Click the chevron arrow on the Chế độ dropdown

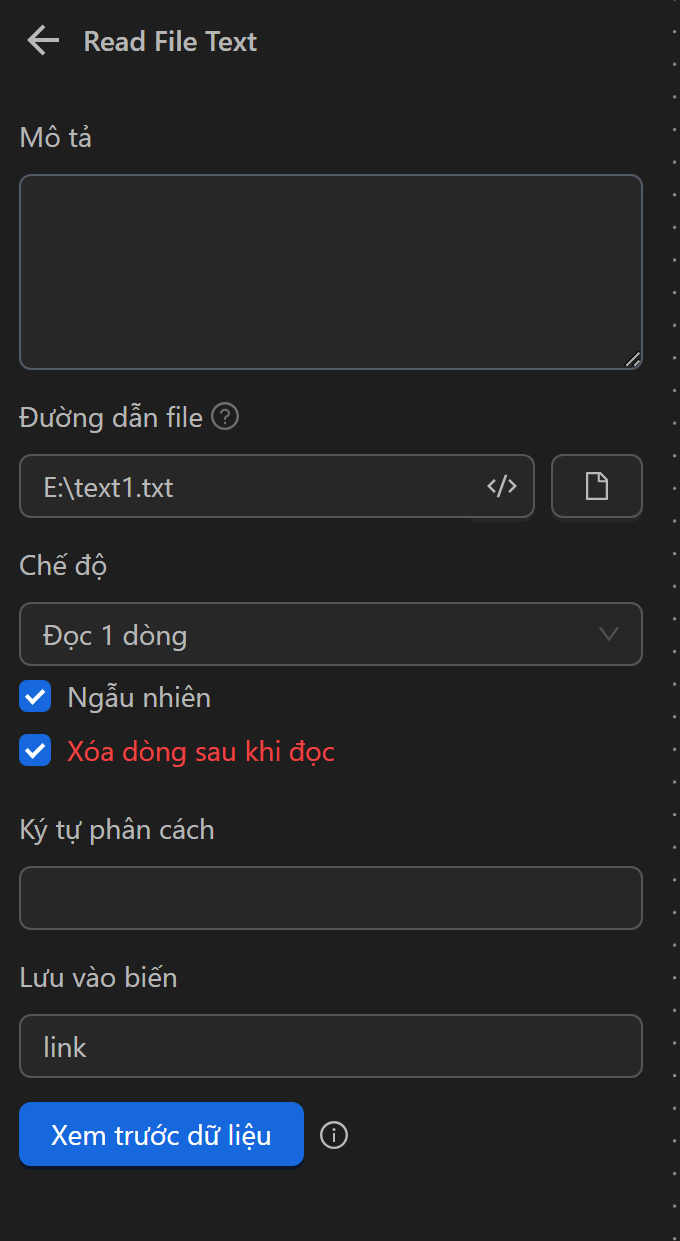click(608, 634)
